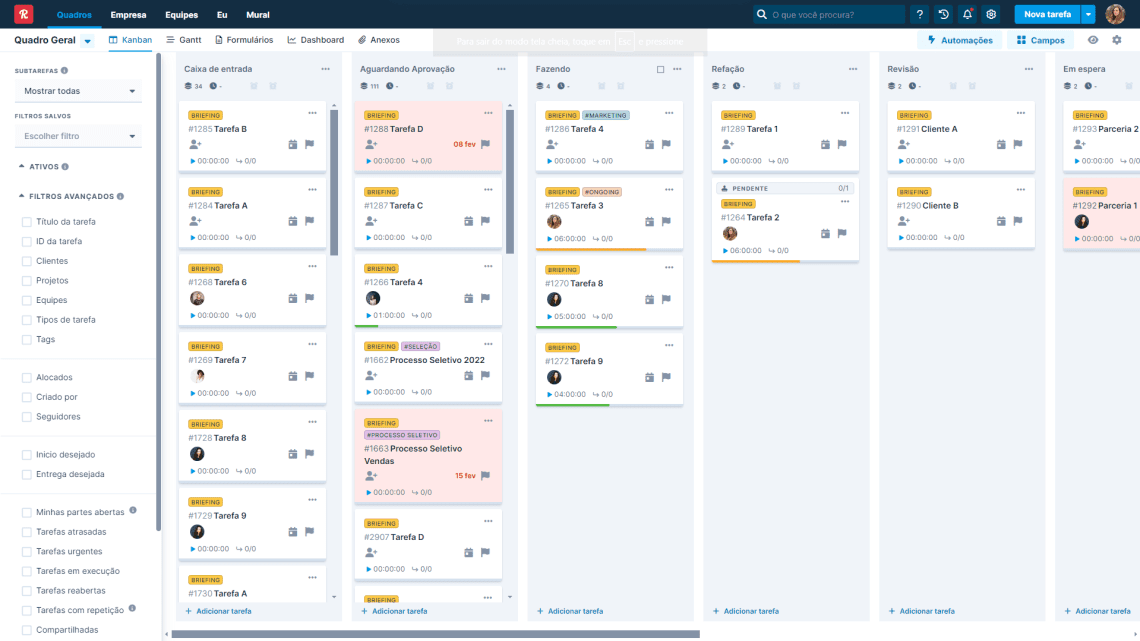Open the arrow dropdown next to Nova tarefa
1140x641 pixels.
tap(1088, 15)
